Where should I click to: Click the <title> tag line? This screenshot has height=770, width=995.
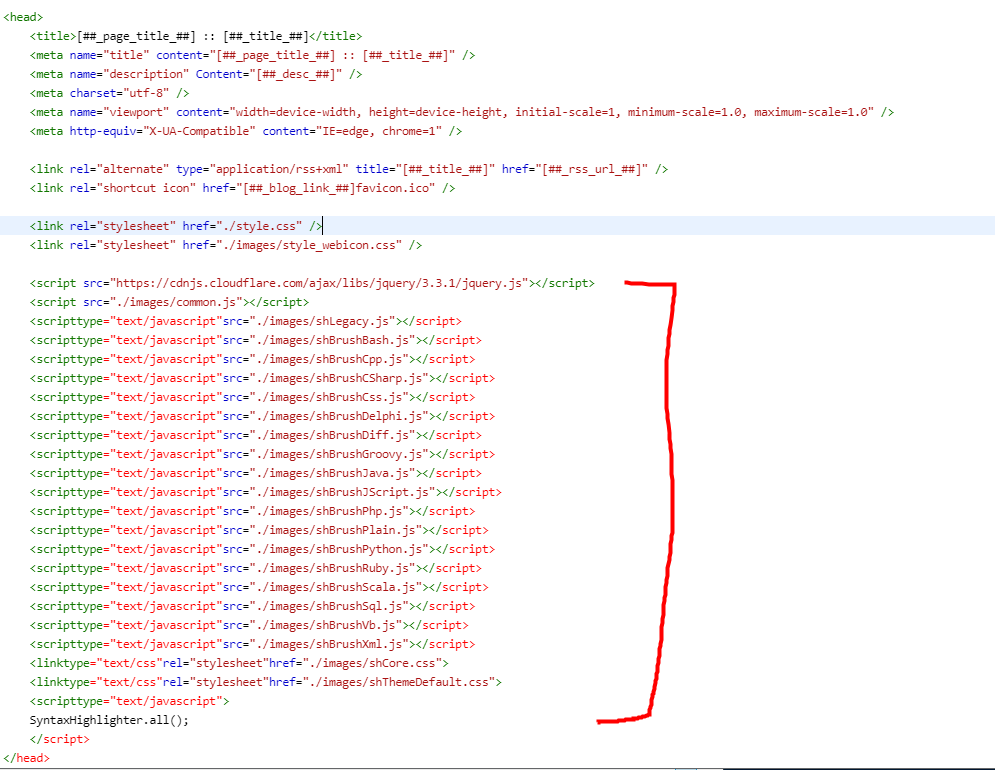pyautogui.click(x=195, y=36)
